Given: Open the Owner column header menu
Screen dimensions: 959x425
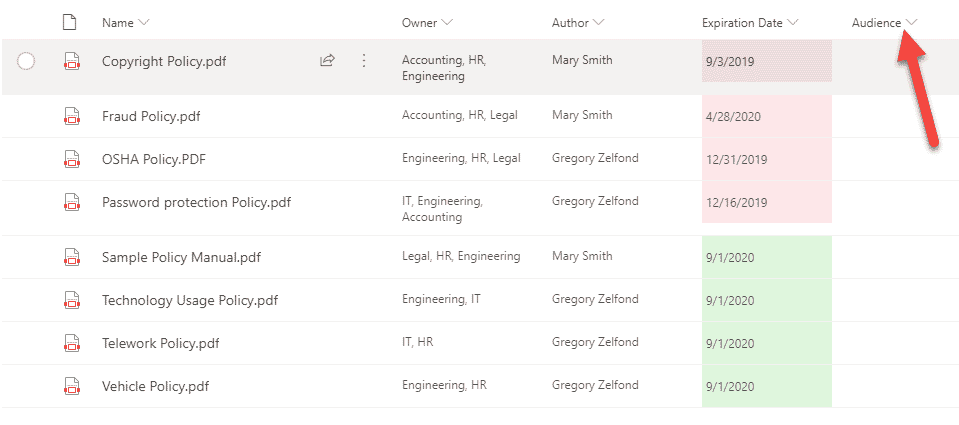Looking at the screenshot, I should (446, 22).
